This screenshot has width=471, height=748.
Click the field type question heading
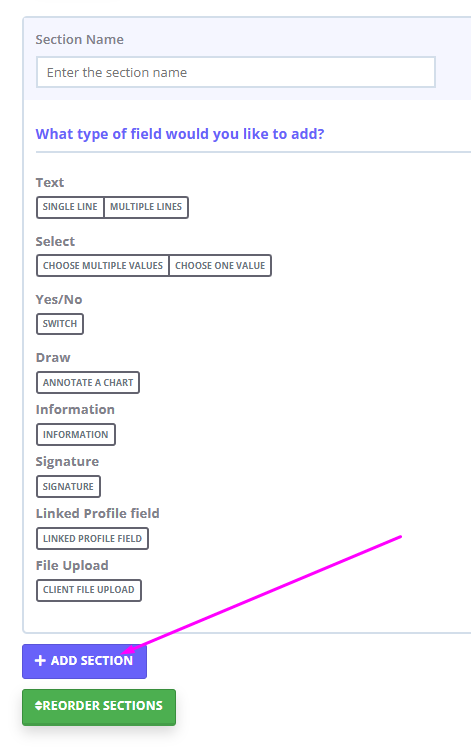click(180, 134)
